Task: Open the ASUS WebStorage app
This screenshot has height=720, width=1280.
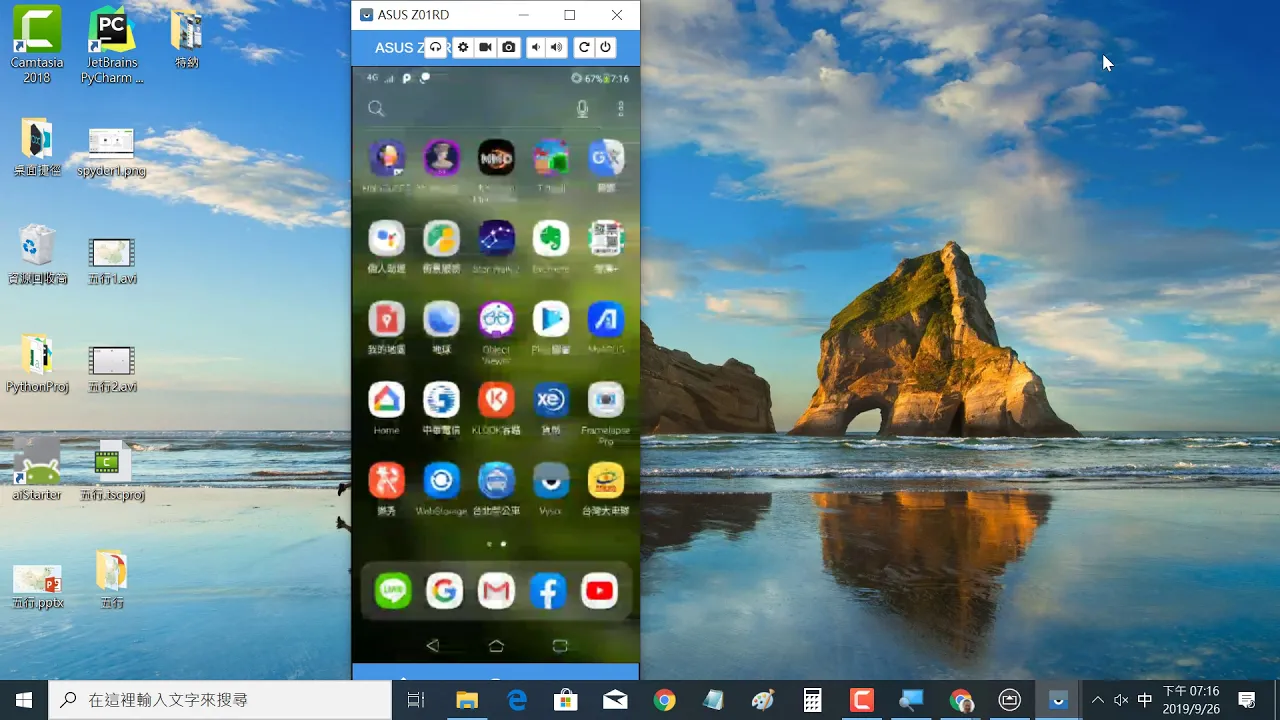Action: (441, 481)
